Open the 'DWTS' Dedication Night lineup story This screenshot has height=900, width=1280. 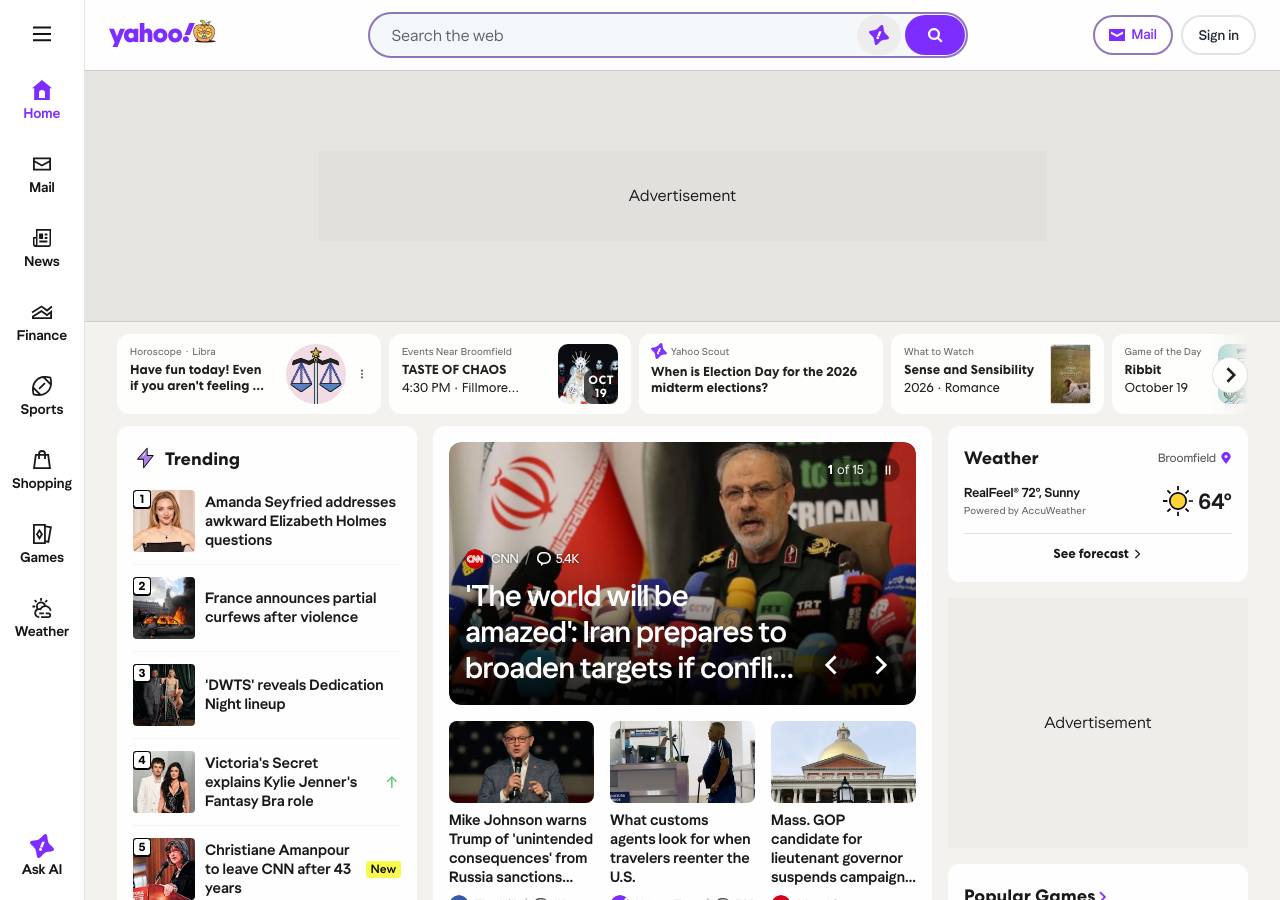266,695
